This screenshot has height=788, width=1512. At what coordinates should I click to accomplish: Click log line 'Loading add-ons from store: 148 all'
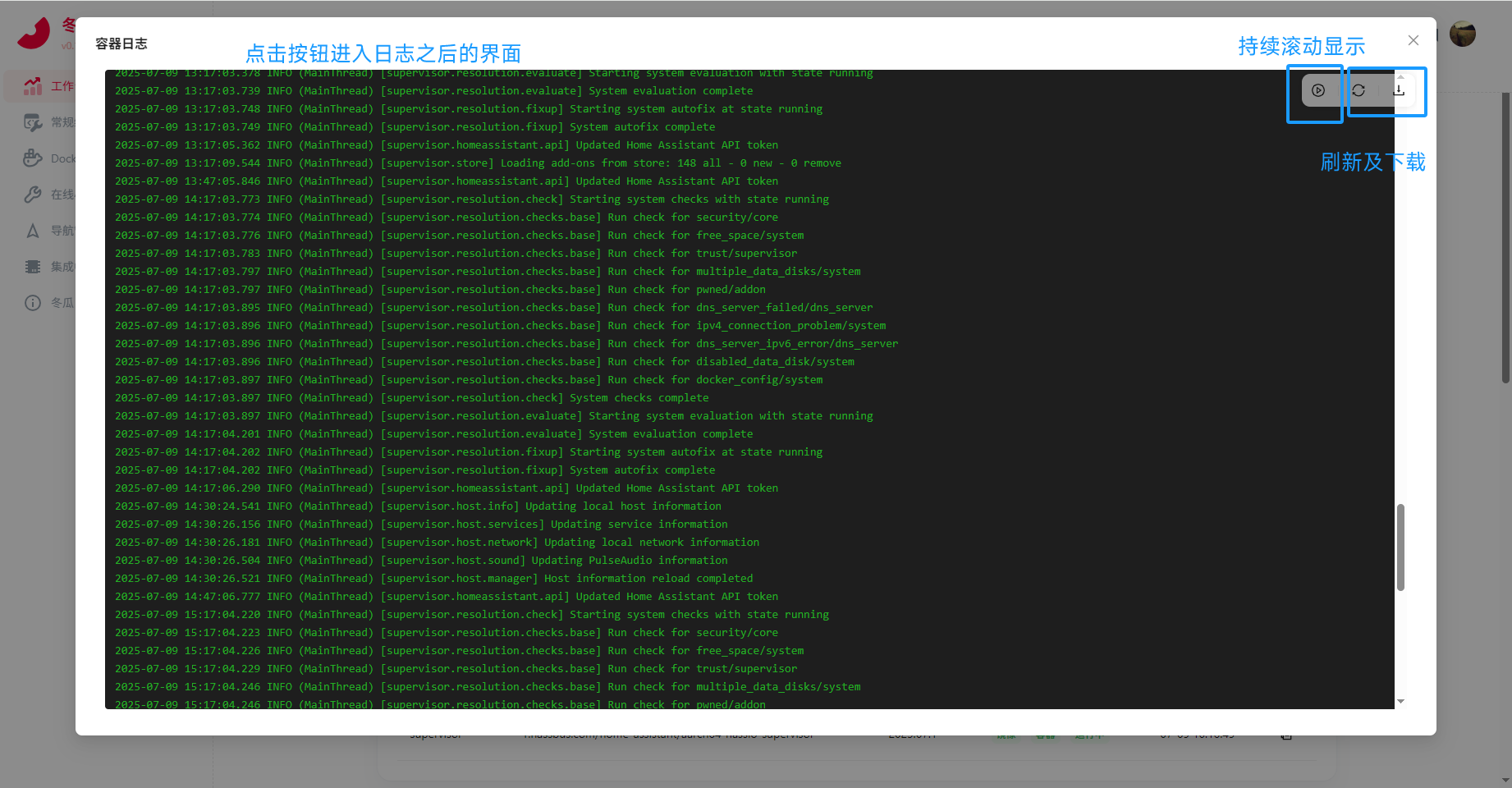point(478,163)
